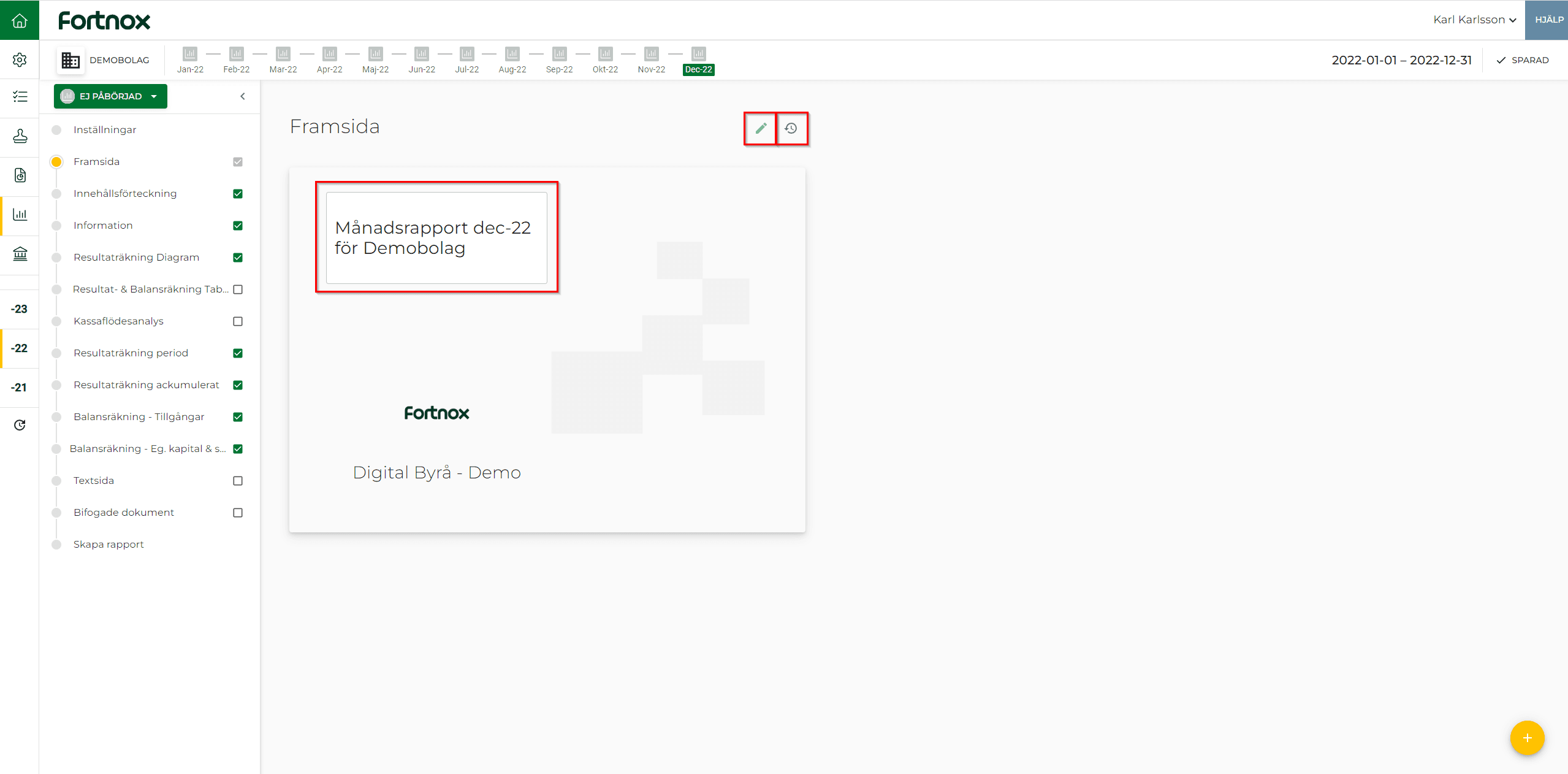Open the Information step
Image resolution: width=1568 pixels, height=774 pixels.
coord(103,226)
